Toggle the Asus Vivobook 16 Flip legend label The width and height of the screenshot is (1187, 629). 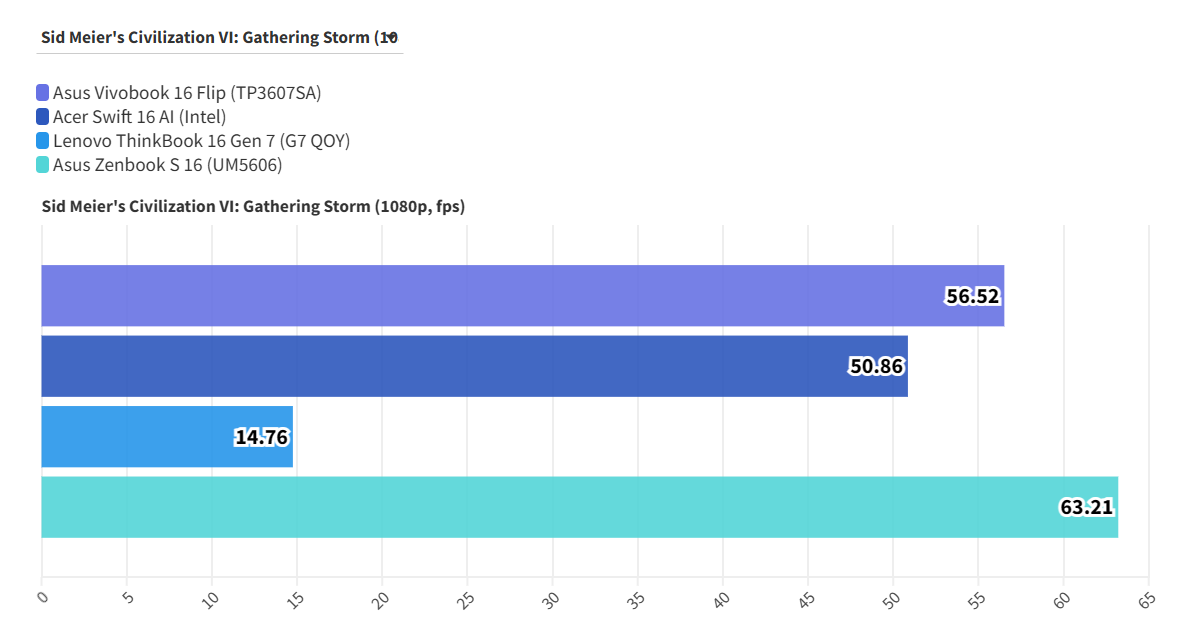pyautogui.click(x=187, y=93)
